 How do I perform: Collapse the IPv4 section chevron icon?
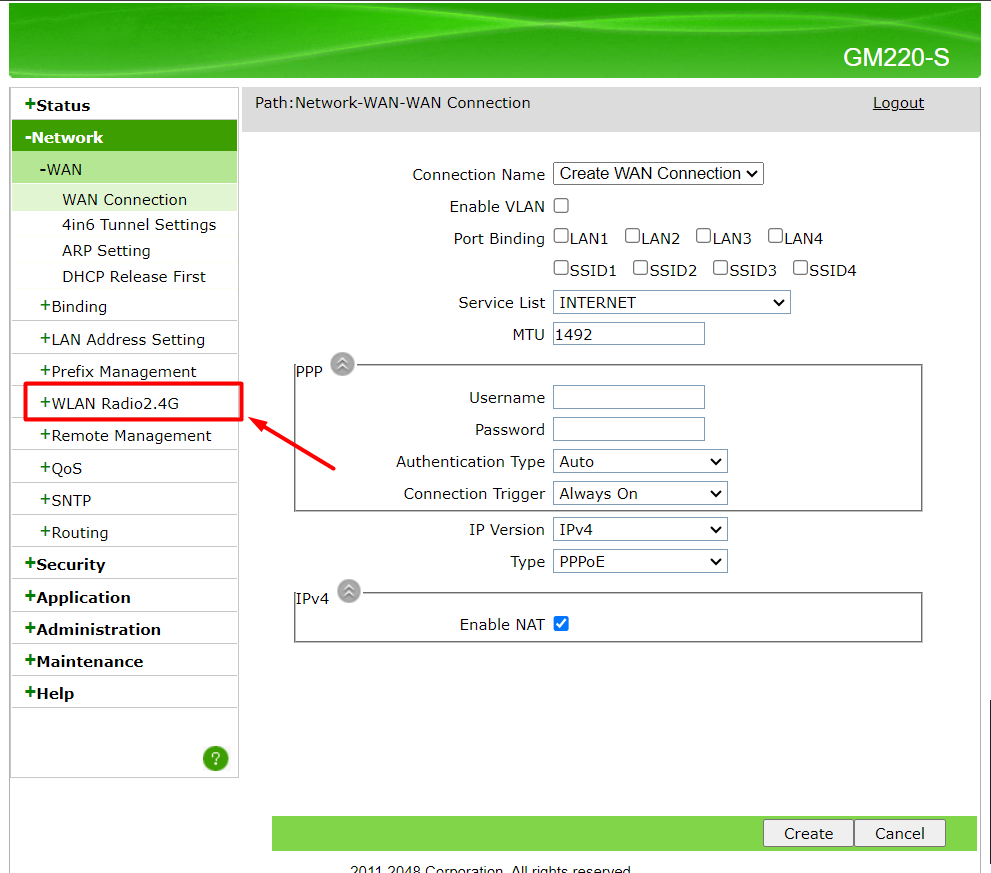348,591
